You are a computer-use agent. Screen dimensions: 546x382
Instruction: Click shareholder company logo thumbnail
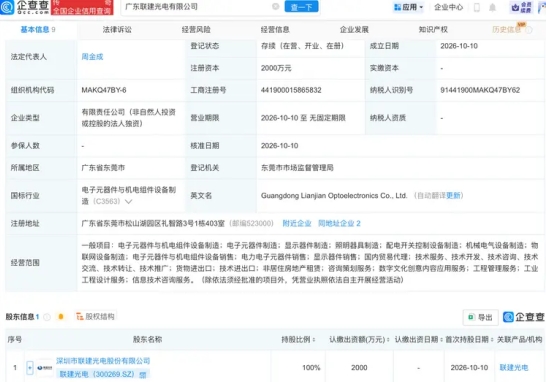pos(45,368)
